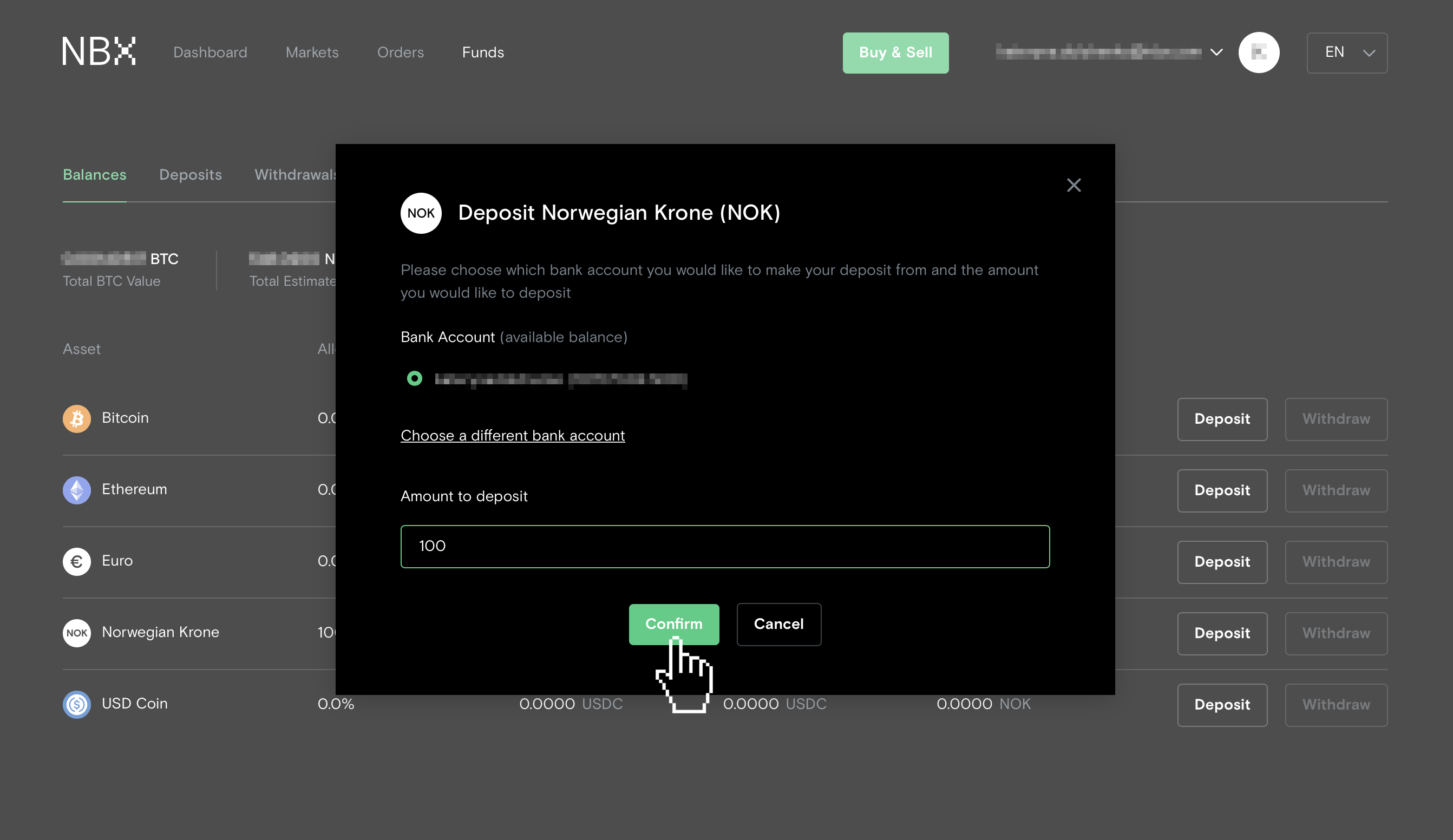Click the USD Coin icon
The height and width of the screenshot is (840, 1453).
tap(77, 704)
